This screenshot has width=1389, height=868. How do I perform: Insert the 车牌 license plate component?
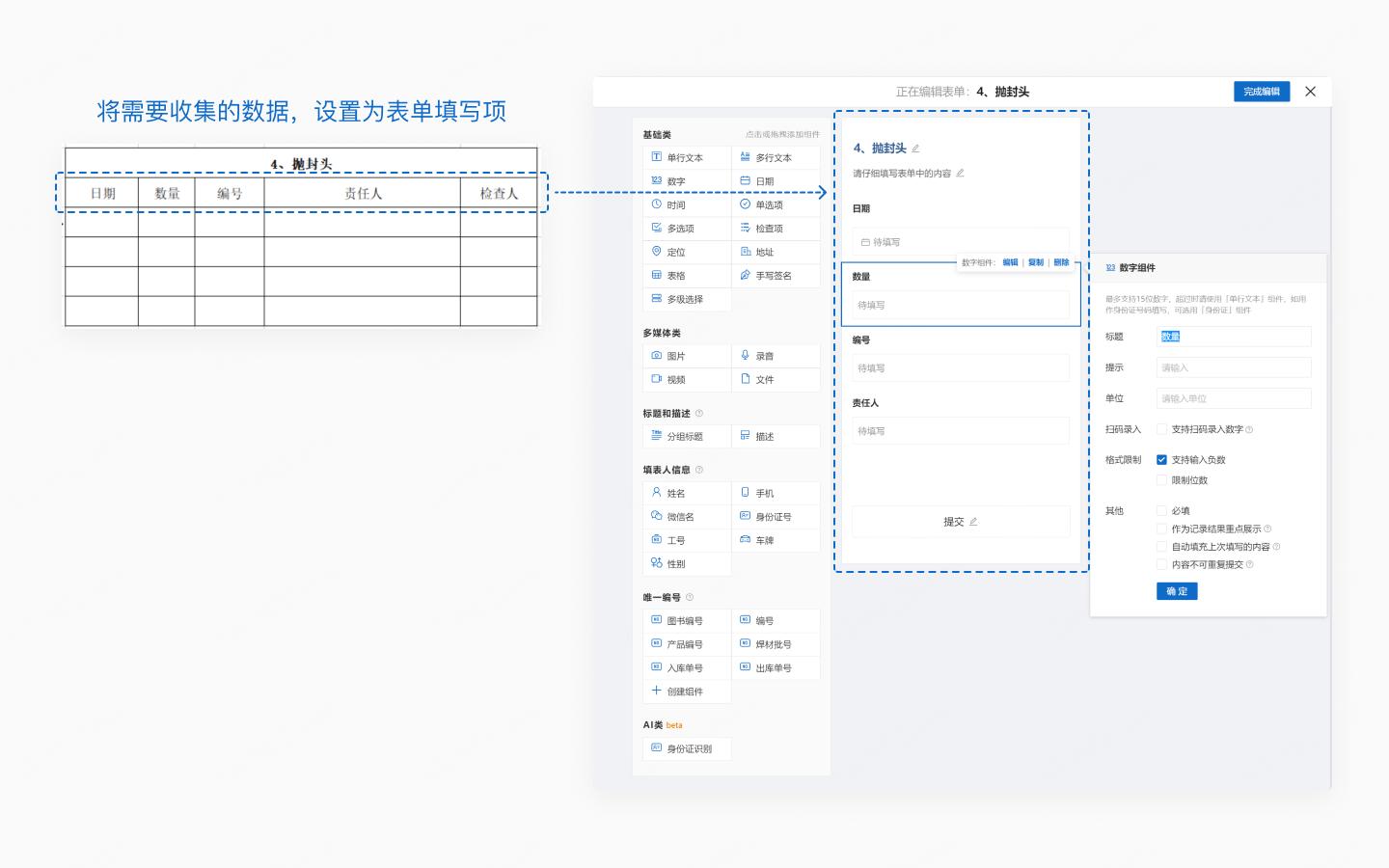pos(764,540)
